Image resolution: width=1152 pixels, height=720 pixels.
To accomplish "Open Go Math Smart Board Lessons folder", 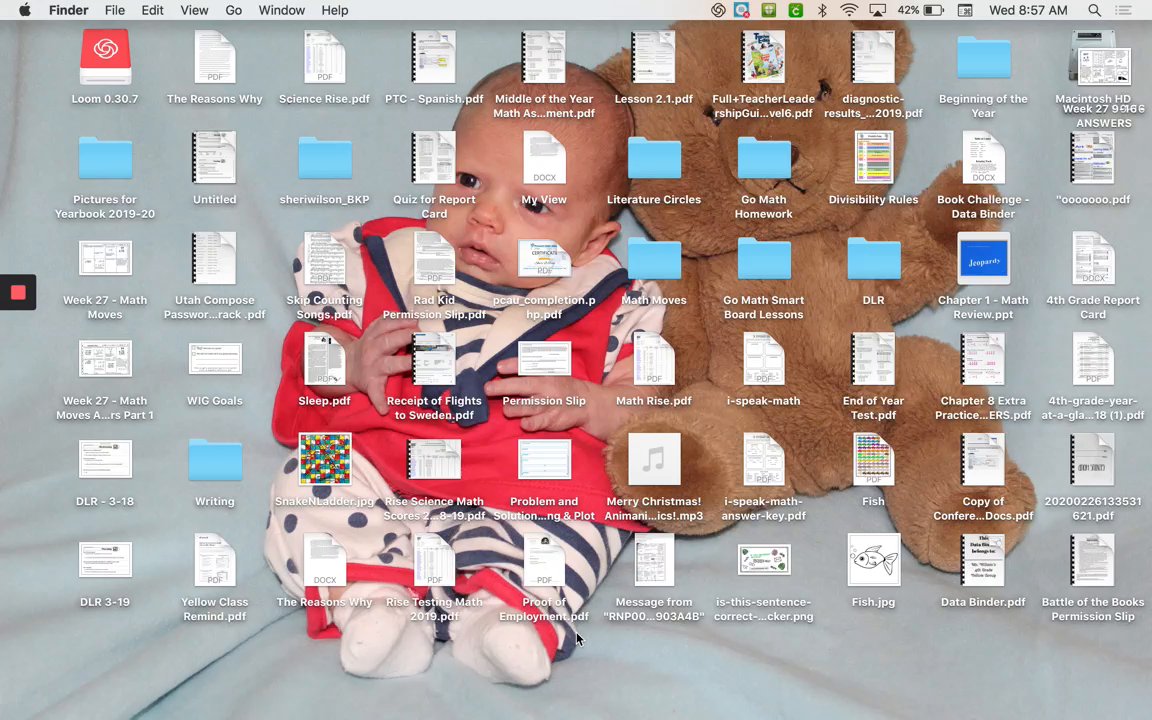I will (763, 259).
